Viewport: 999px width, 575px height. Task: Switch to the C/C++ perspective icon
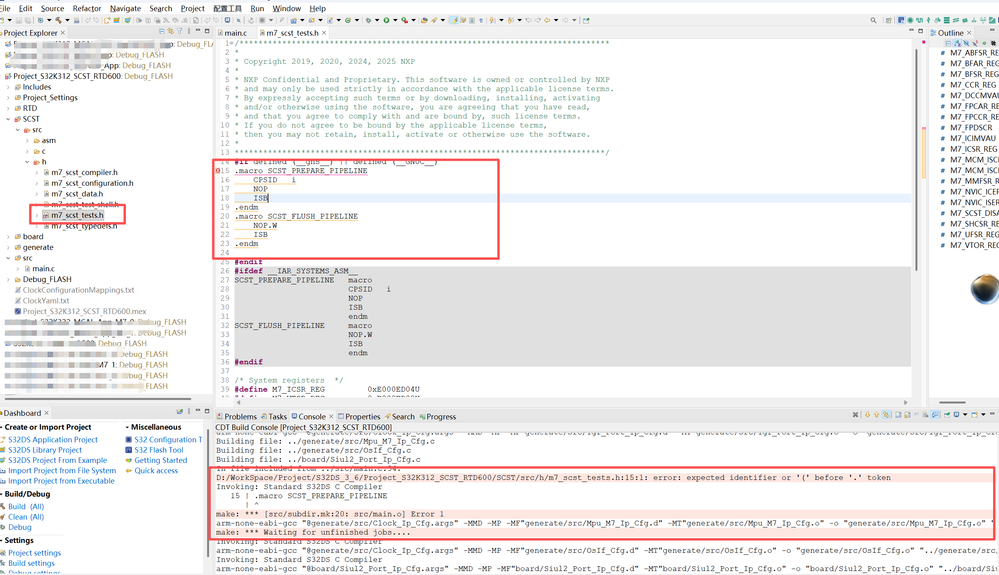pos(901,20)
